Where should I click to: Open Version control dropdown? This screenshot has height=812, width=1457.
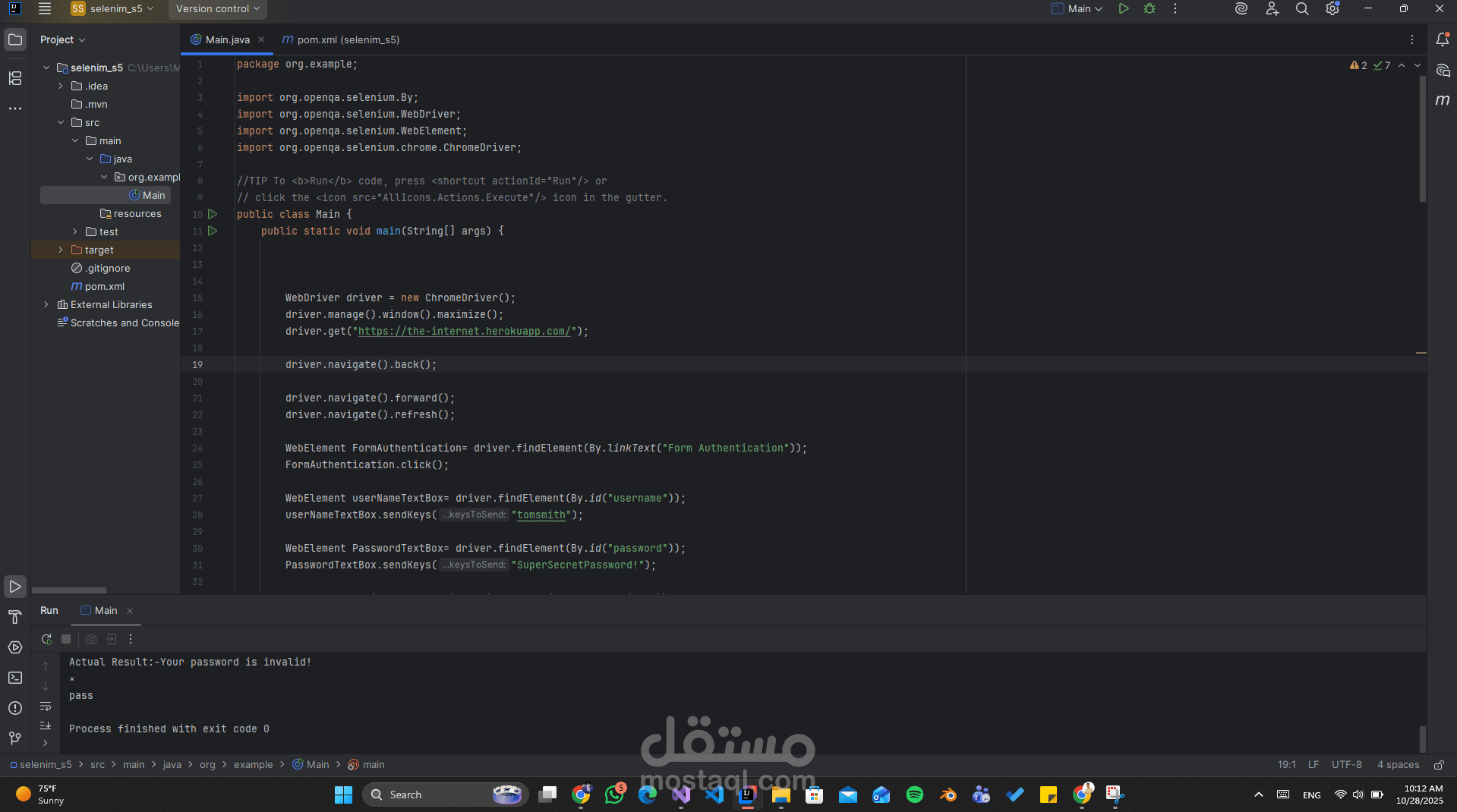tap(217, 8)
